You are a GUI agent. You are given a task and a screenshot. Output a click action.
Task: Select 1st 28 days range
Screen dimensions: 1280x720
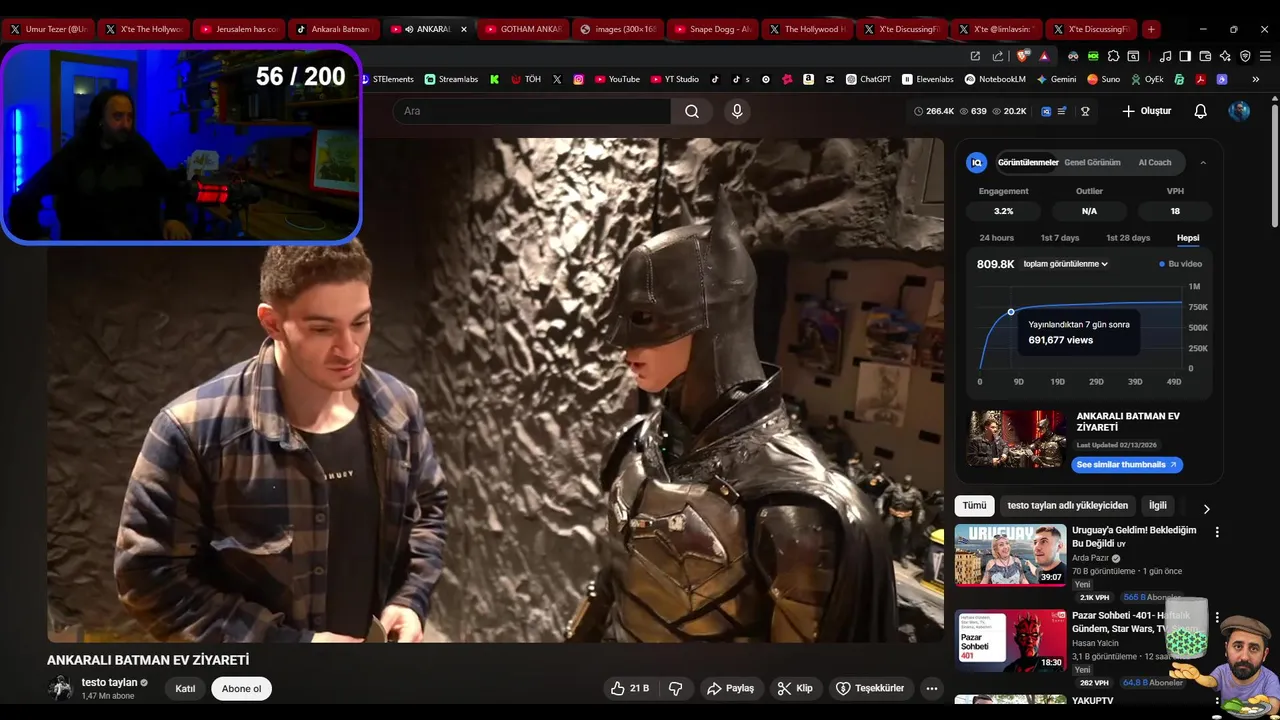click(1128, 238)
